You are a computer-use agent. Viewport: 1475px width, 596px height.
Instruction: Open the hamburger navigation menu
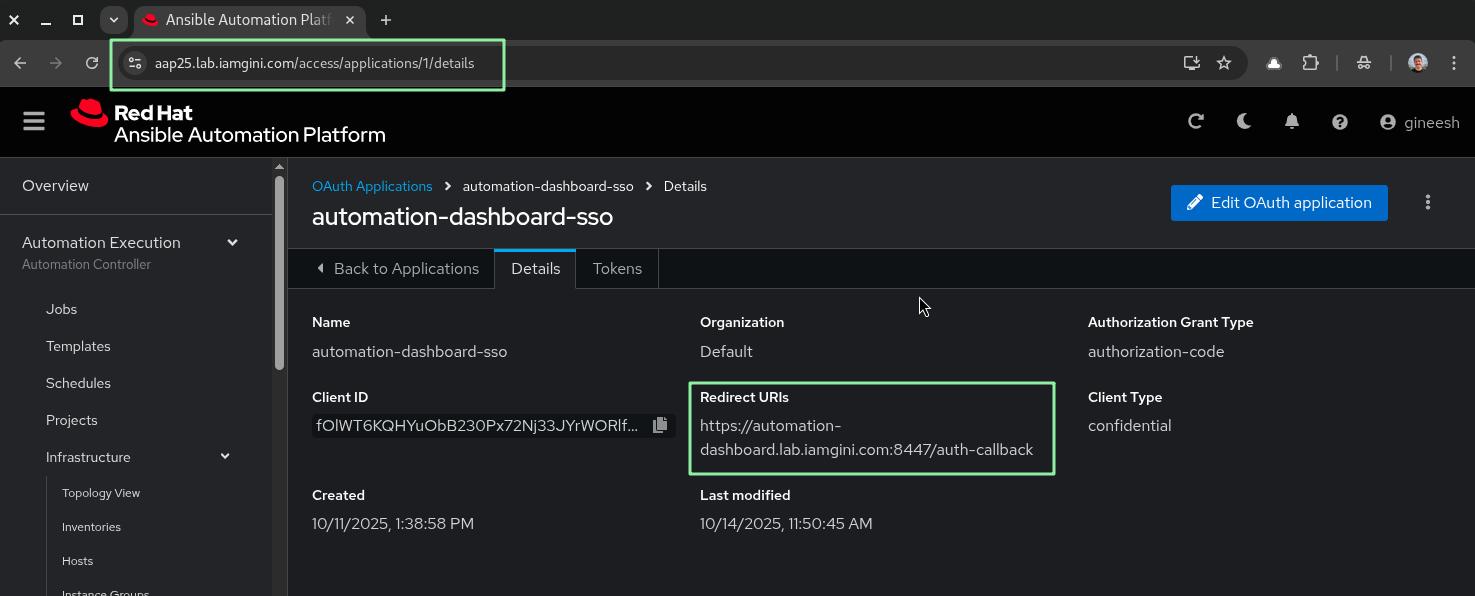34,121
